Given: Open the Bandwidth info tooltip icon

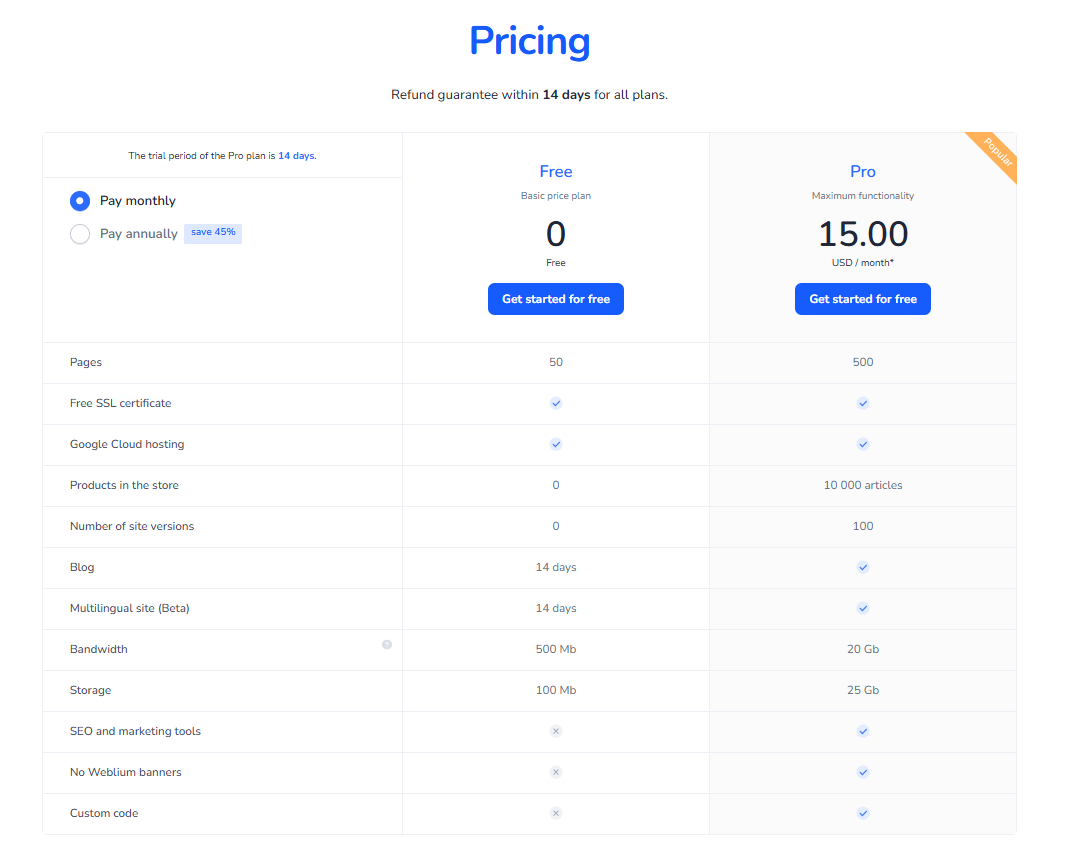Looking at the screenshot, I should (387, 645).
